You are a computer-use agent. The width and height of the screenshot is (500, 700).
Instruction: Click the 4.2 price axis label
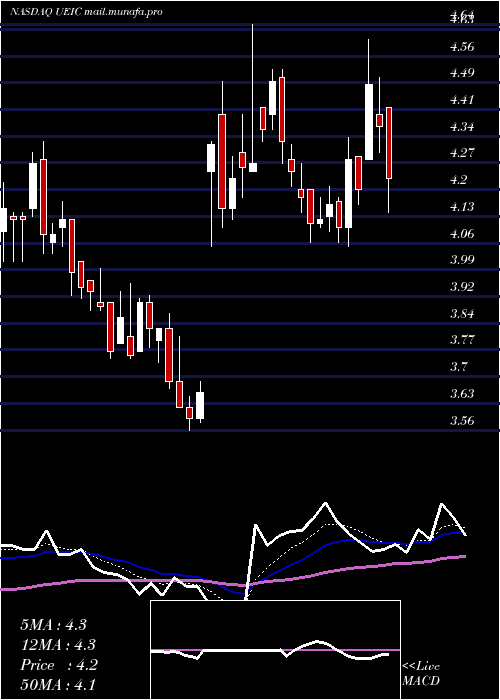460,180
